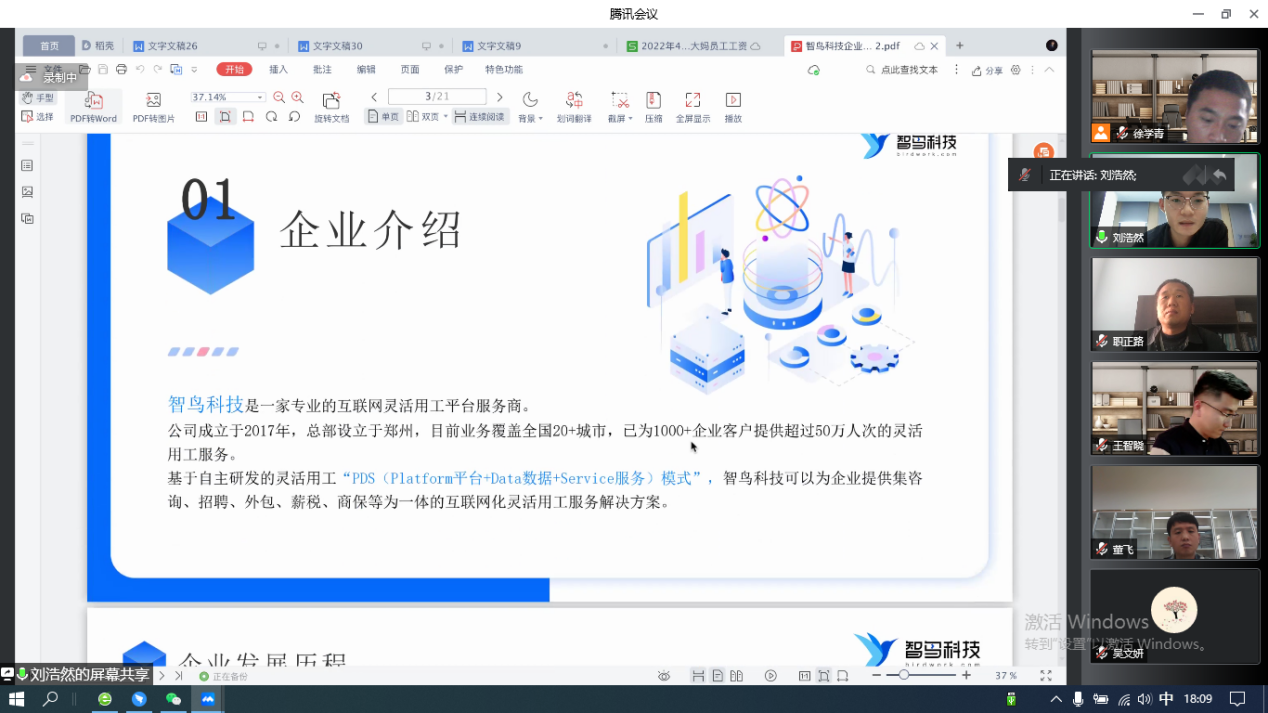Open the 批注 ribbon tab
The image size is (1268, 713).
coord(322,70)
